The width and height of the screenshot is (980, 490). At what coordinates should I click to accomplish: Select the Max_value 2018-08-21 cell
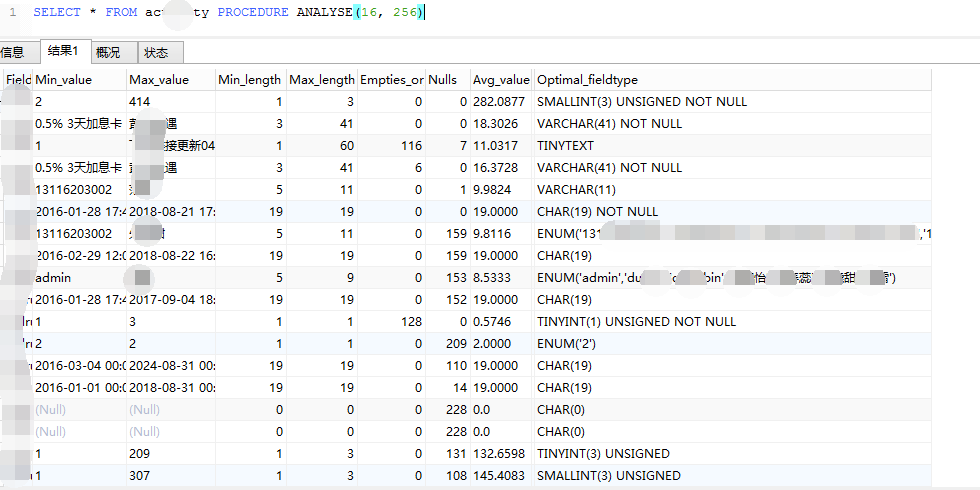tap(171, 211)
